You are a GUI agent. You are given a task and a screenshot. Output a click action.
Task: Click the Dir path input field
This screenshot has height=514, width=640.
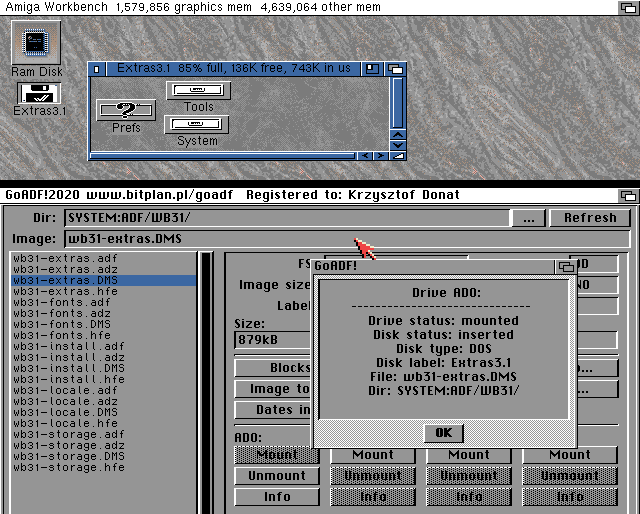point(287,218)
